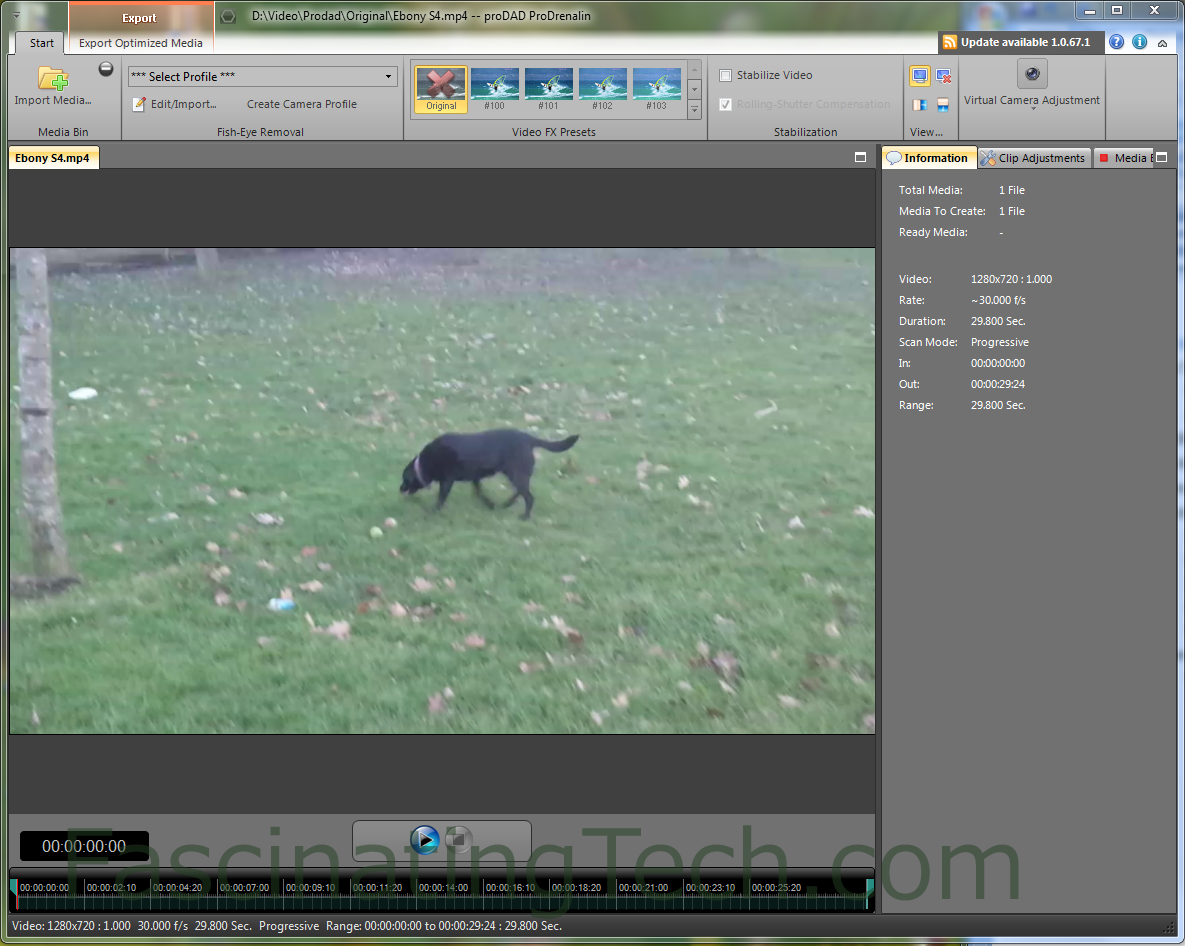Open the Export Optimized Media tab
Screen dimensions: 1185x946
click(x=141, y=43)
